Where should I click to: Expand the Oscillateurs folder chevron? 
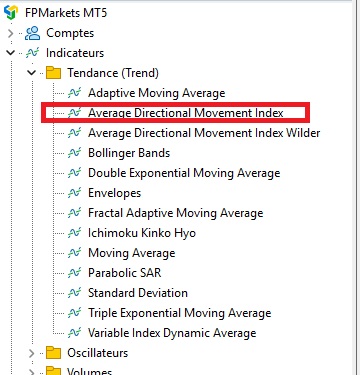point(31,353)
